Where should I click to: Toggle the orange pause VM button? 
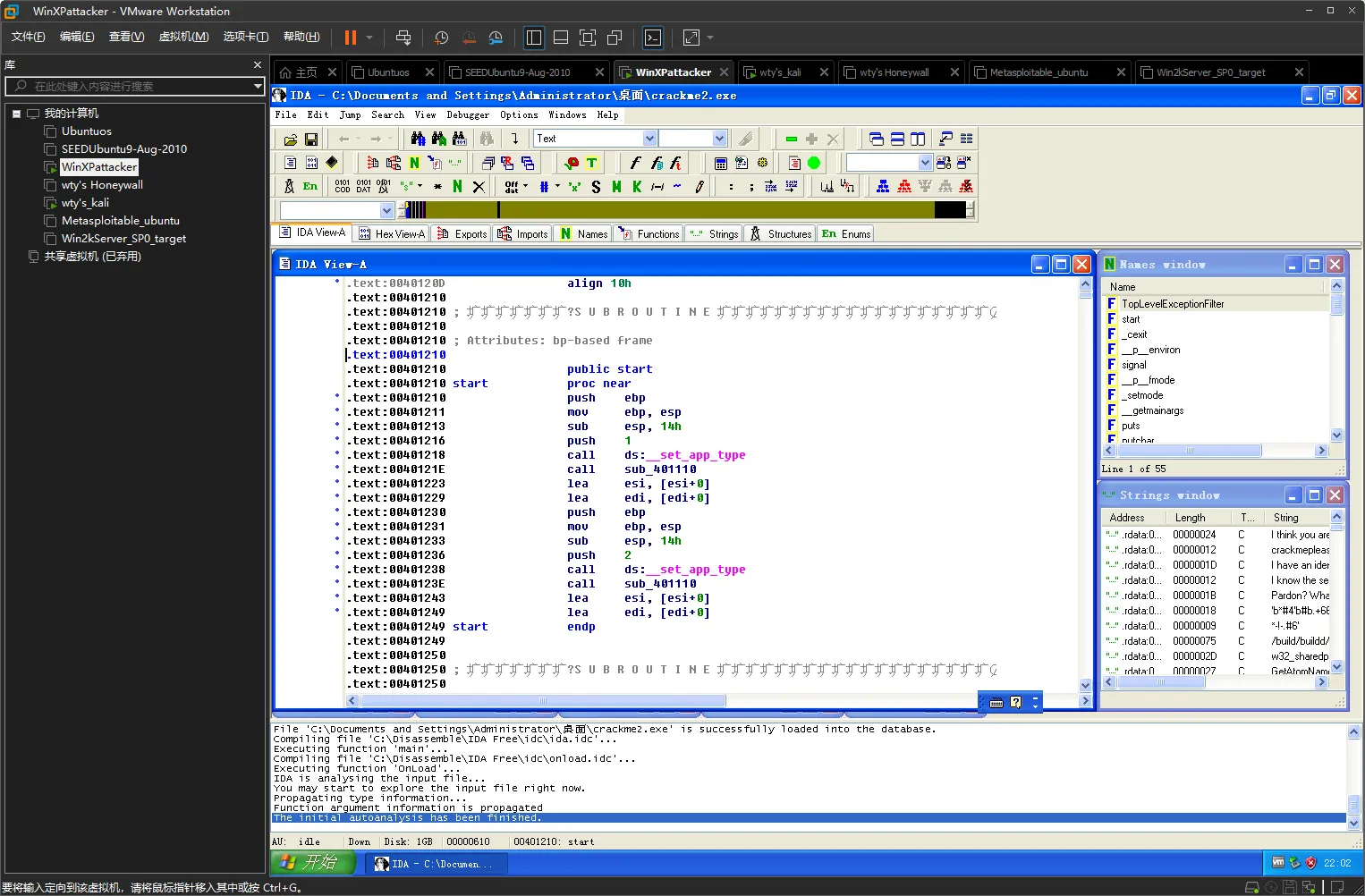(x=351, y=38)
